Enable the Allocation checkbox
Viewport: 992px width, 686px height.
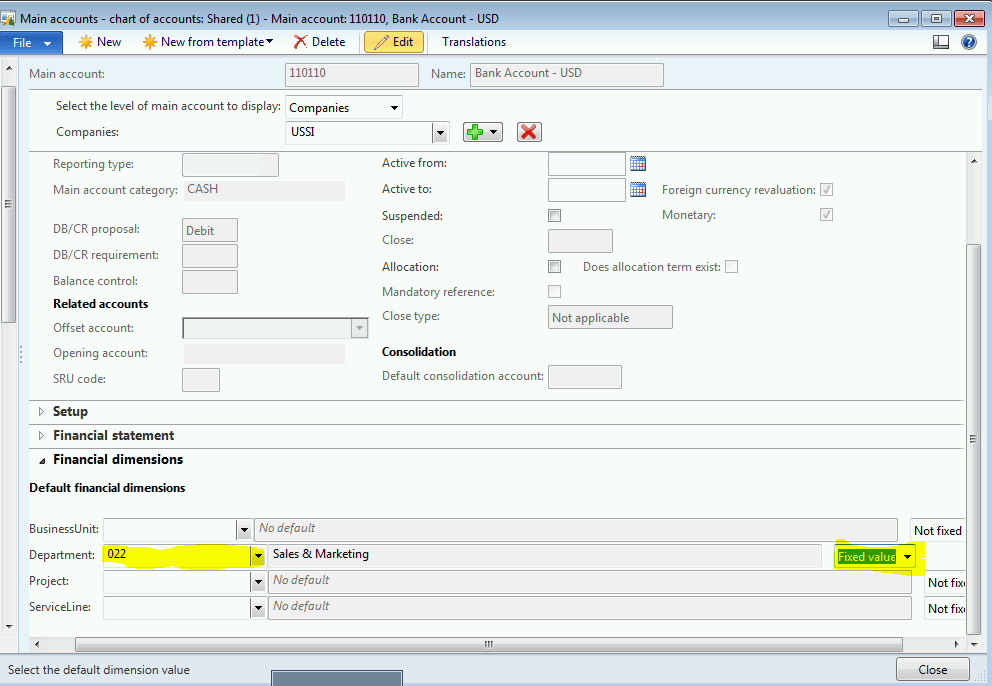point(554,266)
